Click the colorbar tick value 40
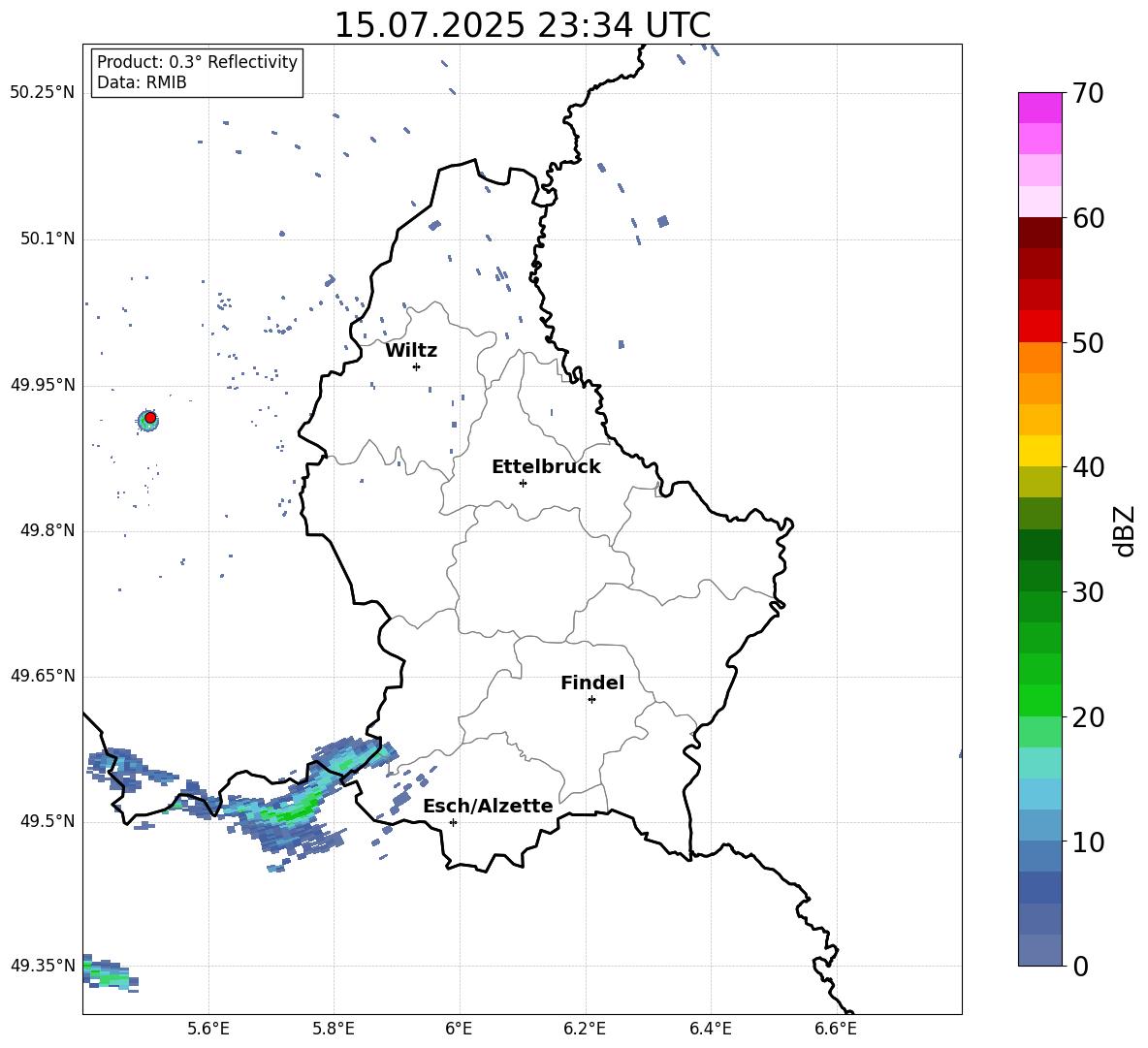The height and width of the screenshot is (1048, 1148). tap(1088, 467)
